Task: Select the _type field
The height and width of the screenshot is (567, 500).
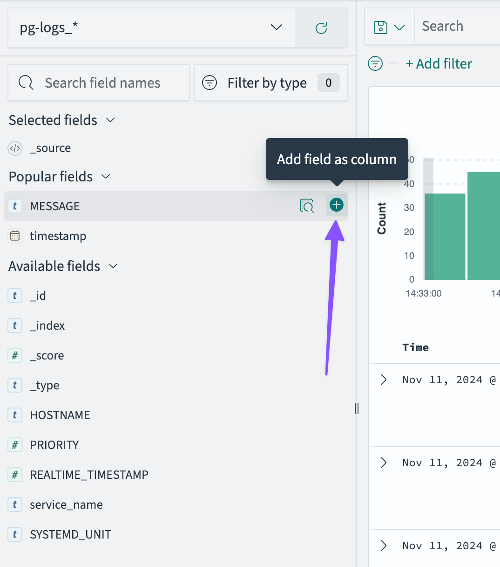Action: pyautogui.click(x=44, y=385)
